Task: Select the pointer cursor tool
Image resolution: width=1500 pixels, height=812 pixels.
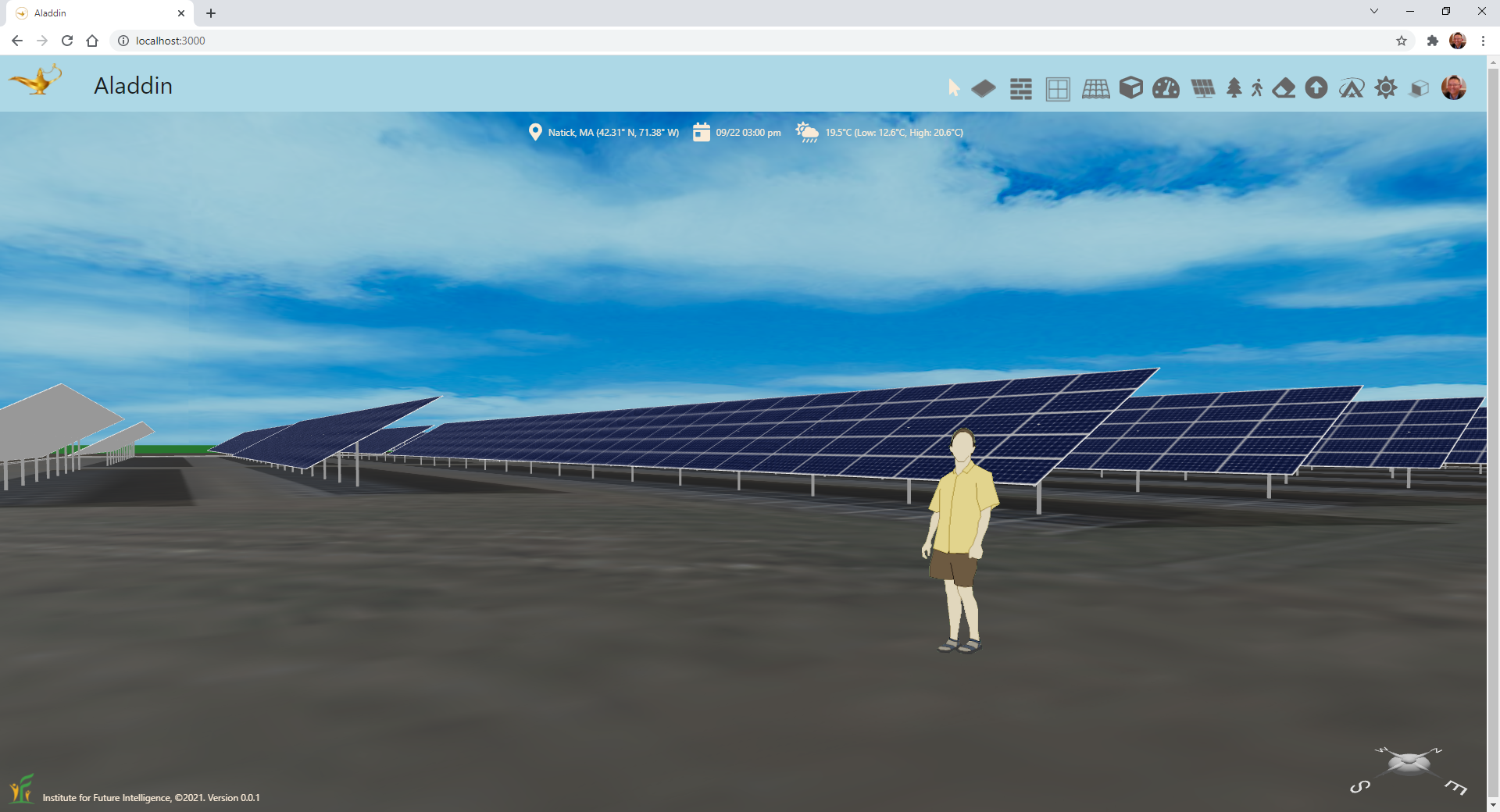Action: 953,88
